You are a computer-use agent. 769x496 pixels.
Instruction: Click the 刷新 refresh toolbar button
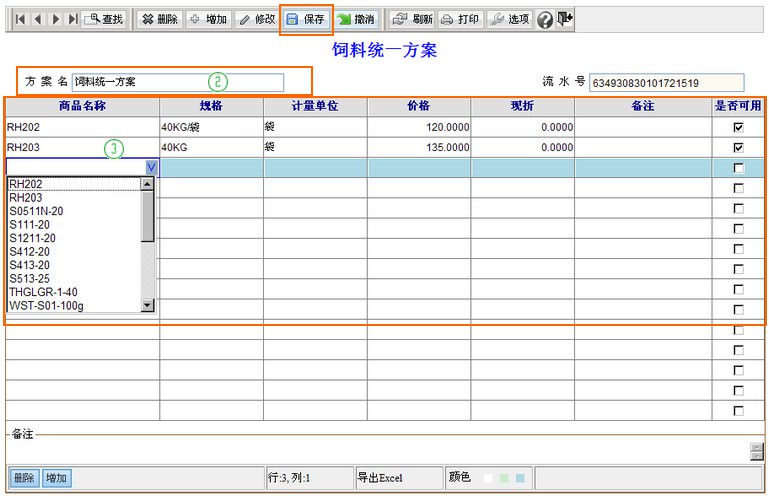pos(411,19)
